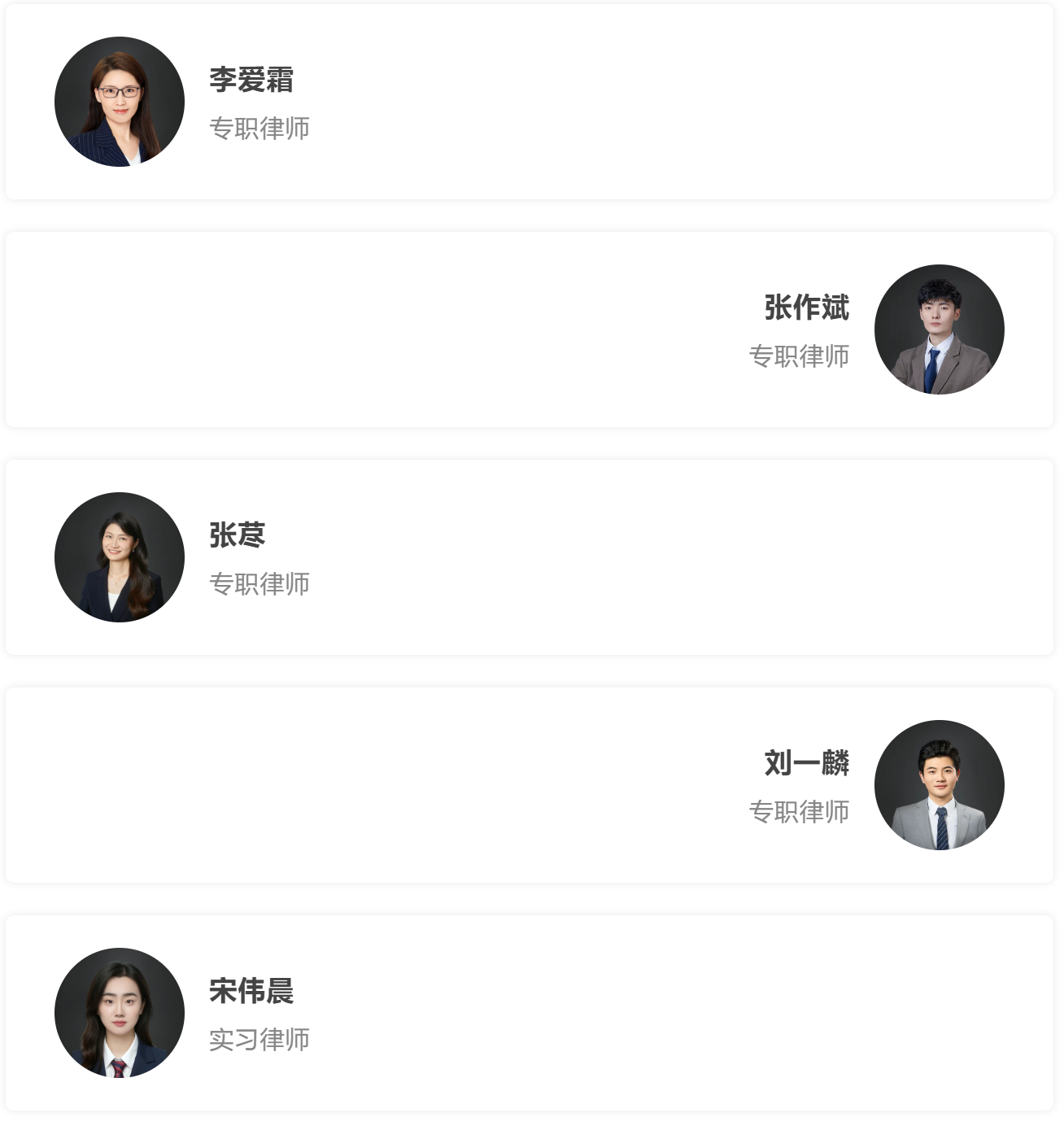Click 实习律师 label under 宋伟晨
The image size is (1064, 1126).
[x=259, y=1040]
